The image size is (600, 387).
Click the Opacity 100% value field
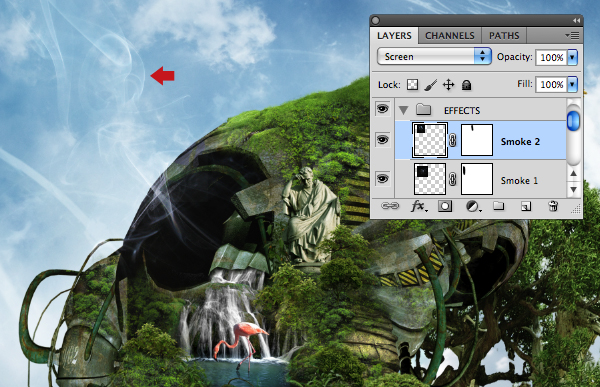pyautogui.click(x=551, y=57)
